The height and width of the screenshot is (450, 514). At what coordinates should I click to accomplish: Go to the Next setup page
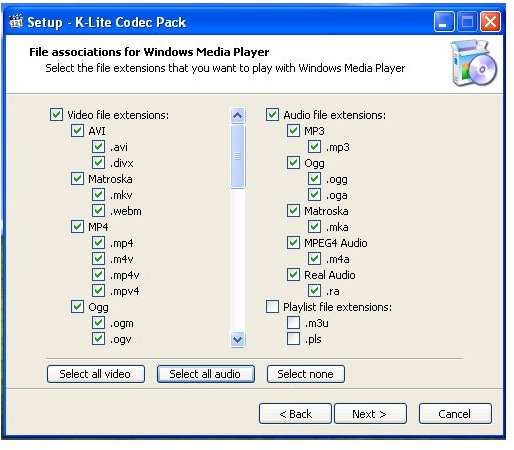click(370, 414)
